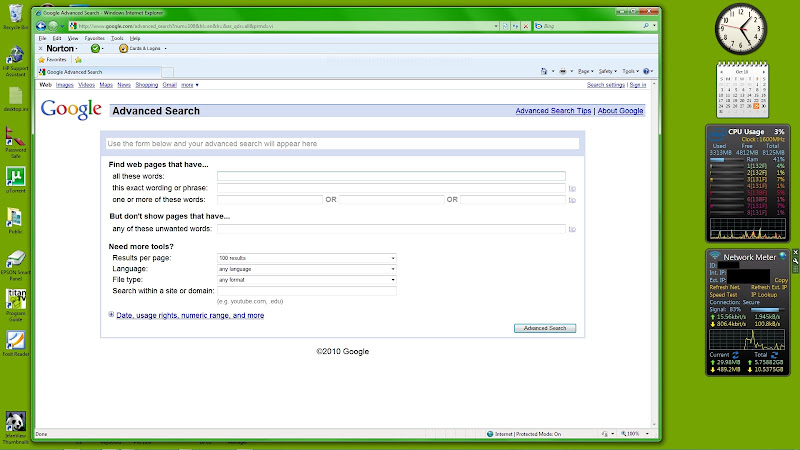Click the Sign in link
Screen dimensions: 800x450
[638, 85]
